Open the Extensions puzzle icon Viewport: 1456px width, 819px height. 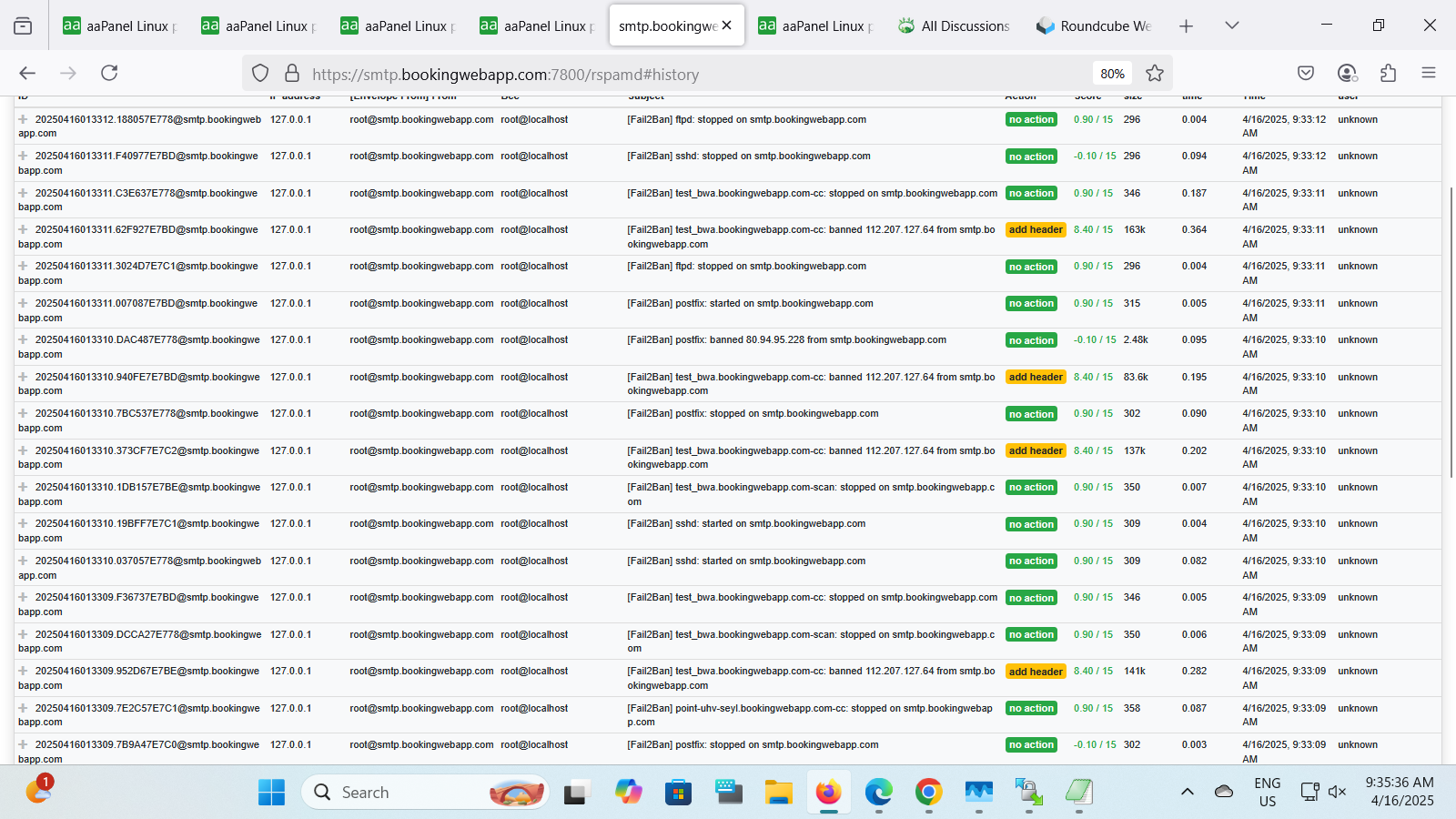(x=1388, y=73)
